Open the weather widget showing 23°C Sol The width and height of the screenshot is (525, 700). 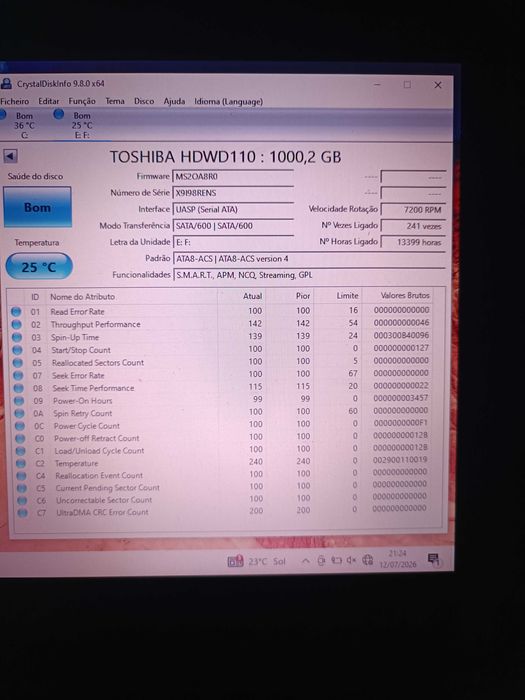pyautogui.click(x=257, y=561)
